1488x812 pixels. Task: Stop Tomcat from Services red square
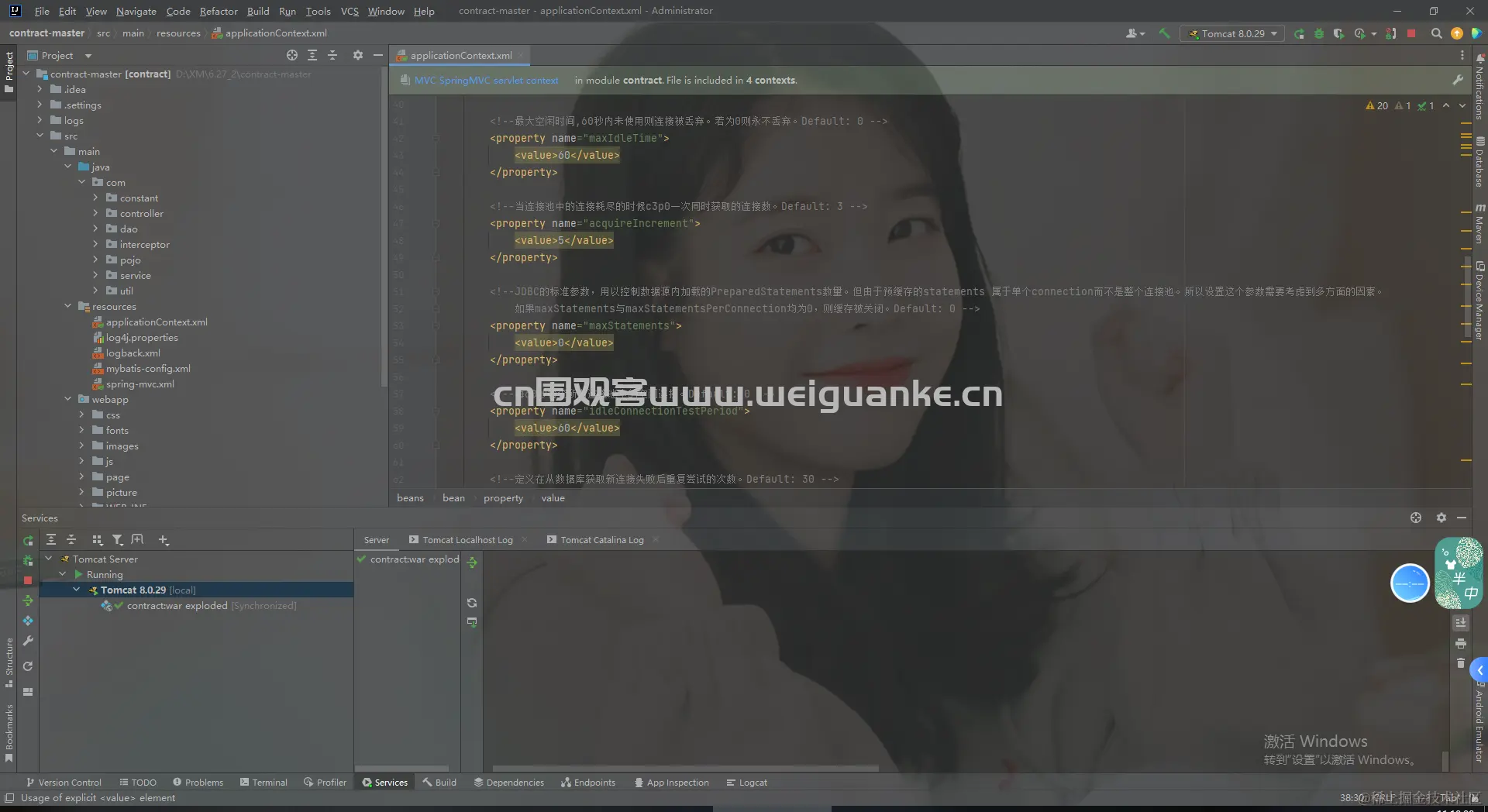(28, 580)
